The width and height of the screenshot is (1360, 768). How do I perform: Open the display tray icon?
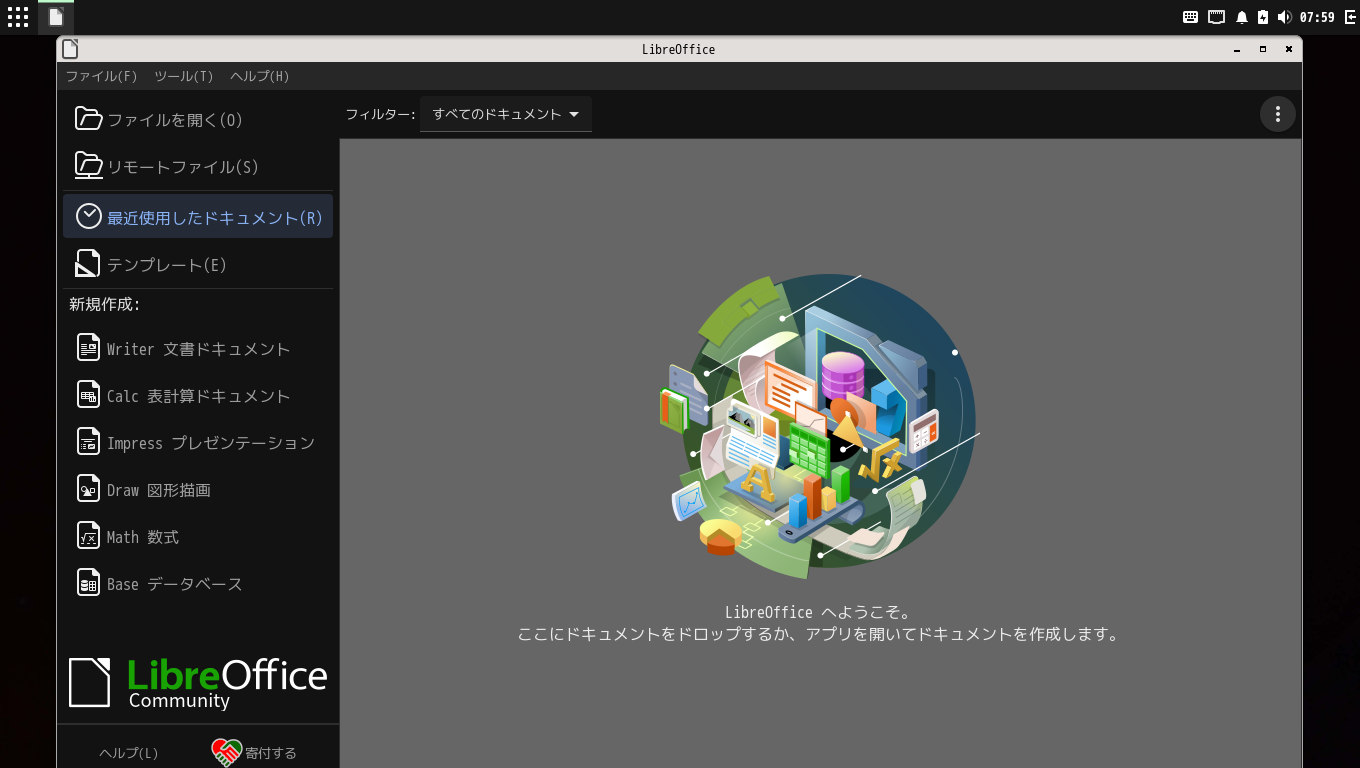point(1216,17)
